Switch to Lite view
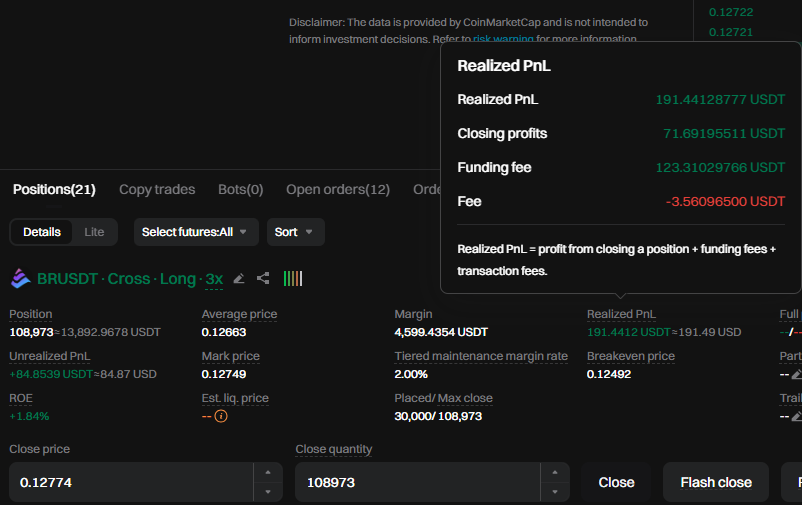Viewport: 802px width, 505px height. pyautogui.click(x=94, y=232)
